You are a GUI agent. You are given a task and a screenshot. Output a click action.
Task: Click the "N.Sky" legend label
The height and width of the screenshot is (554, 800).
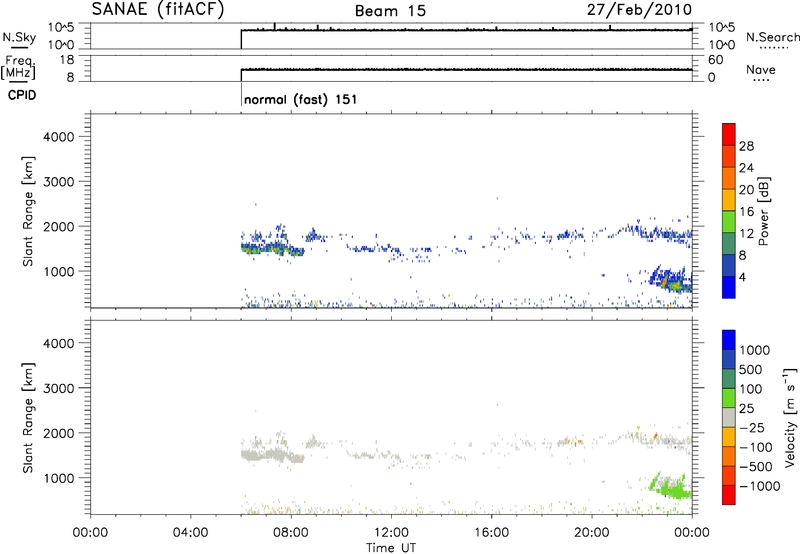19,37
